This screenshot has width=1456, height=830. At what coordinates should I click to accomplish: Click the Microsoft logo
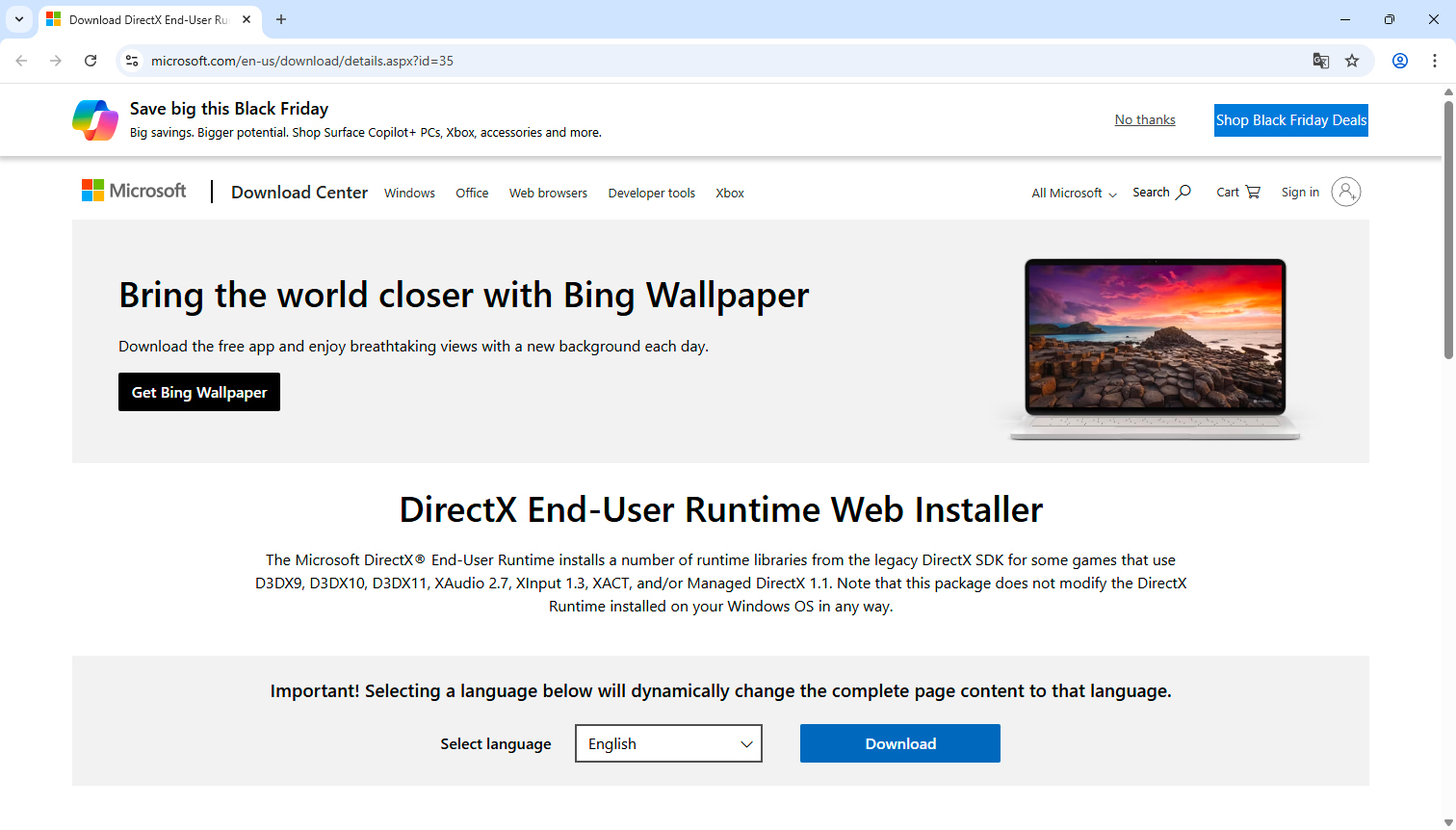point(134,191)
